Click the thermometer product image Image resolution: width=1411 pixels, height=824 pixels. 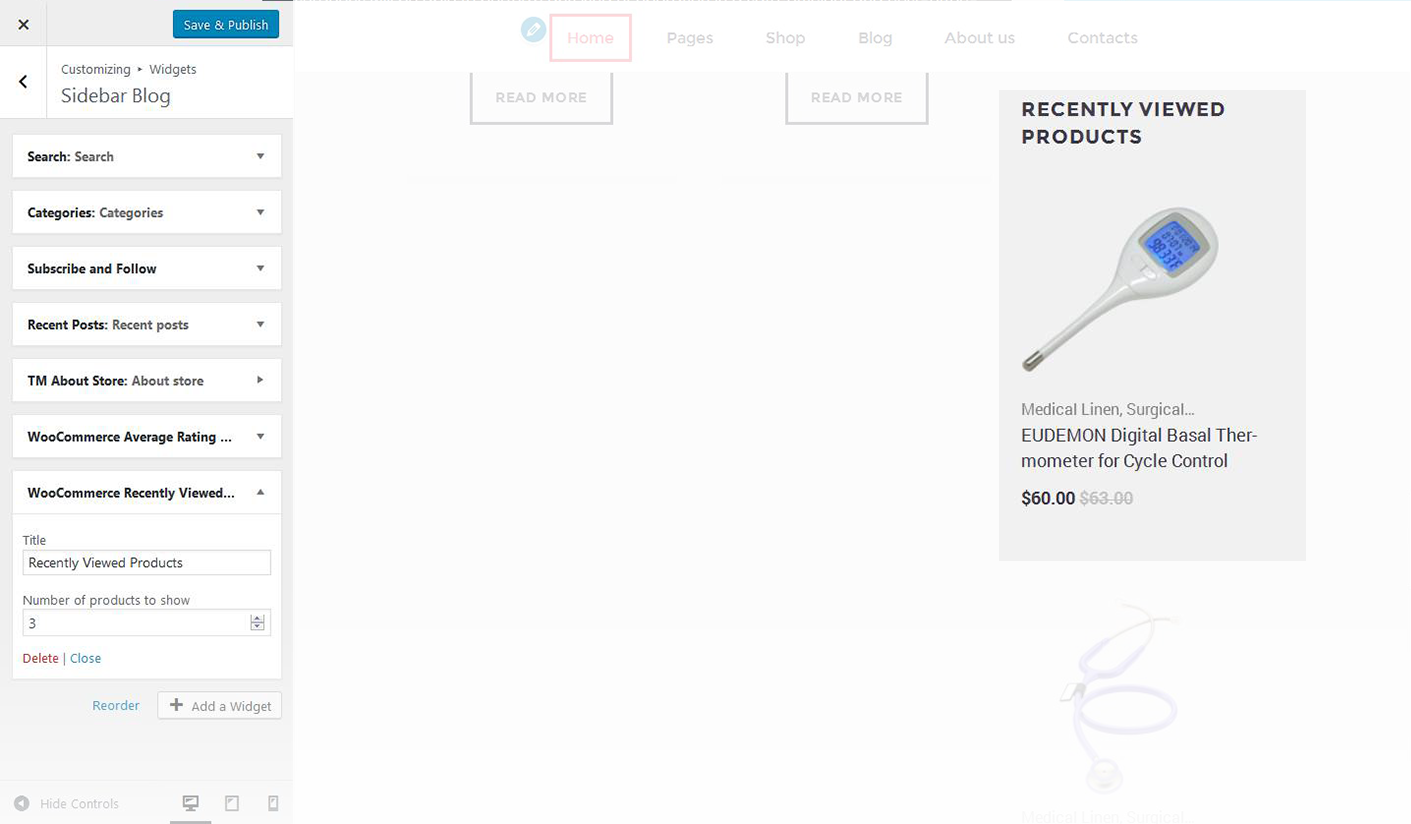[x=1120, y=288]
